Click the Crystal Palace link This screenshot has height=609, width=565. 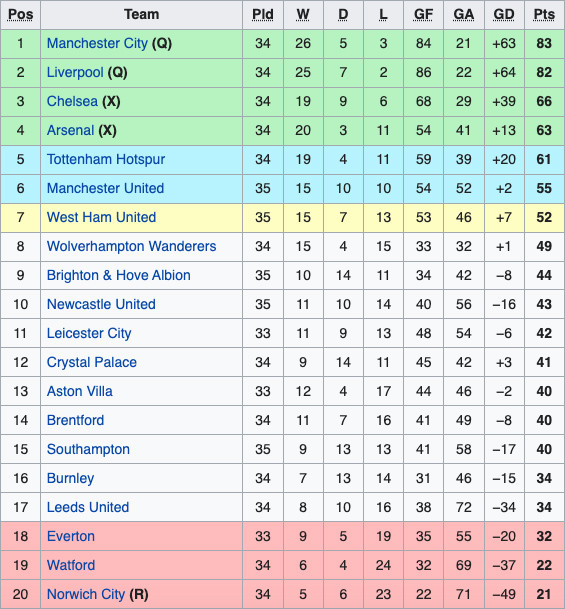coord(92,362)
